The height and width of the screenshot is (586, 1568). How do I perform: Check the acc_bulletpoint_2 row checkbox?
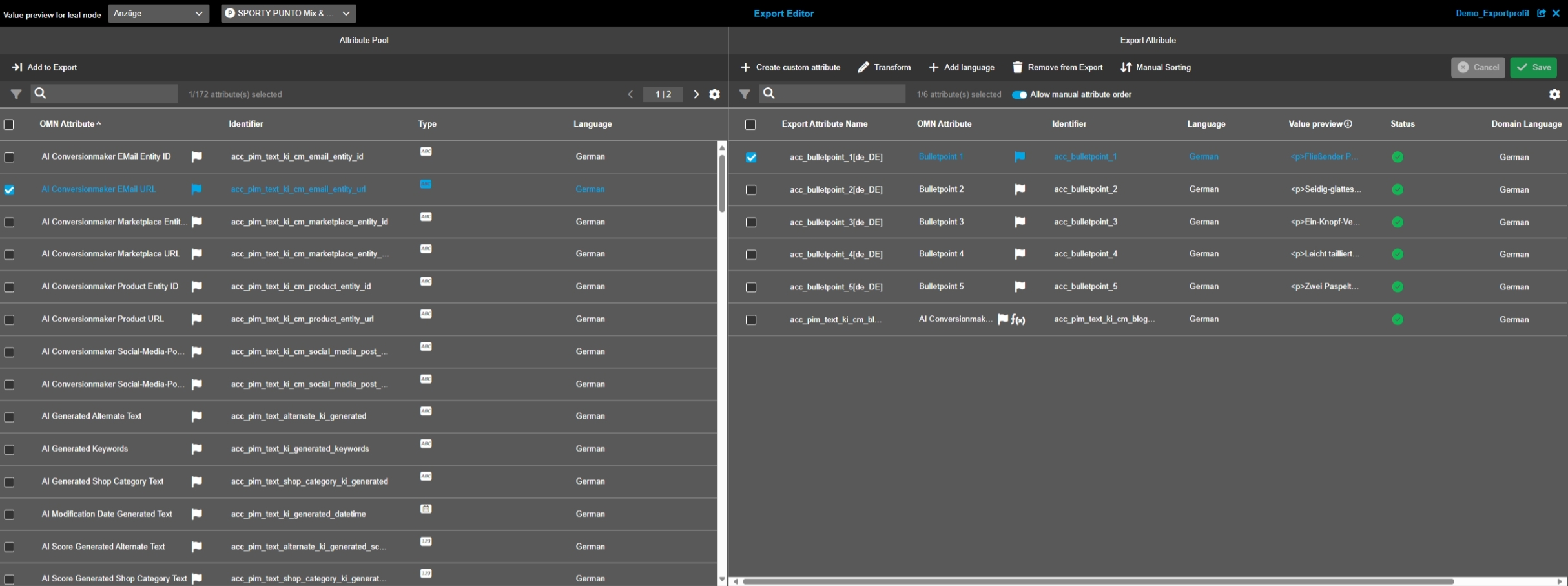tap(750, 190)
